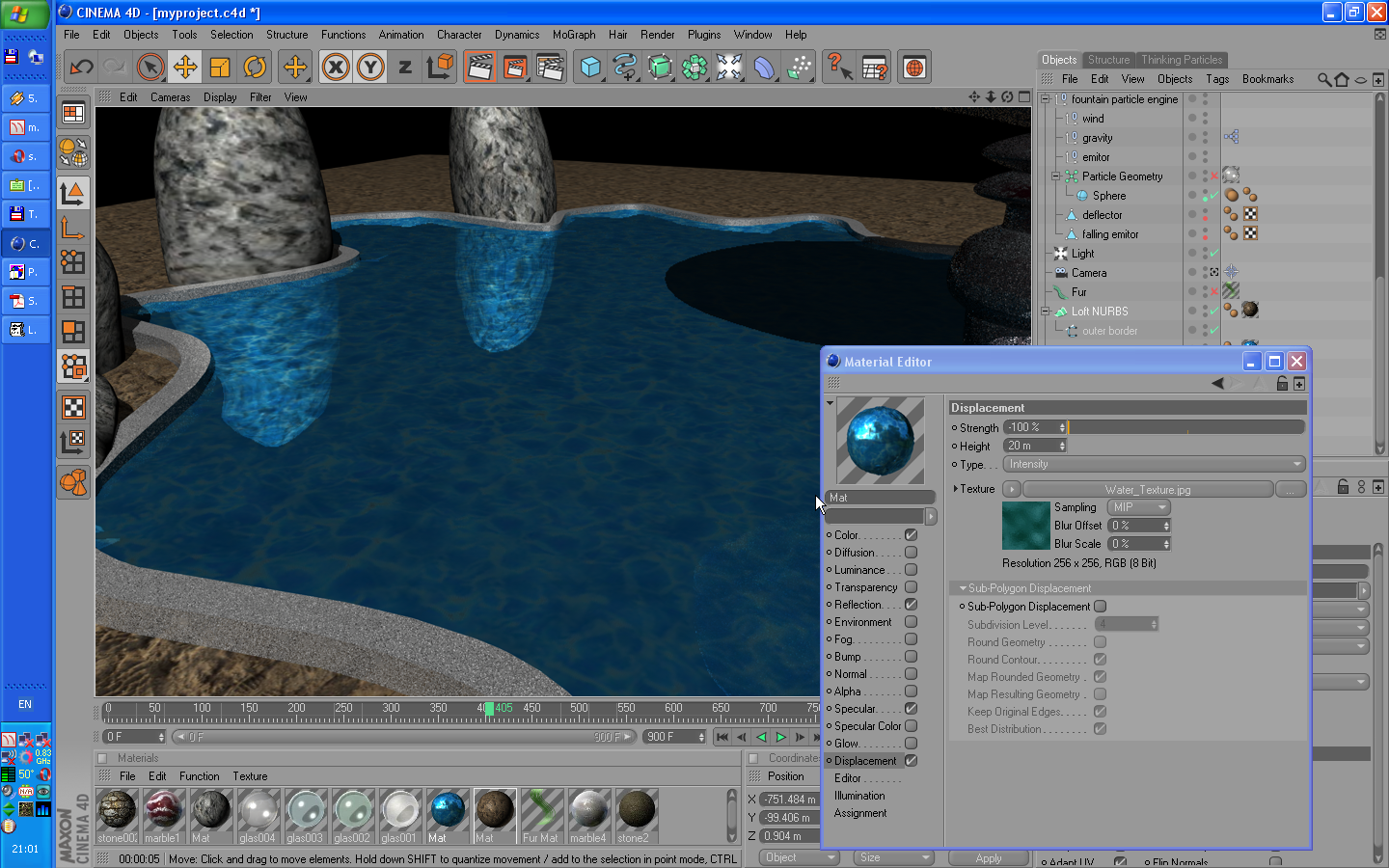Switch to the Thinking Particles tab
The image size is (1389, 868).
tap(1182, 60)
